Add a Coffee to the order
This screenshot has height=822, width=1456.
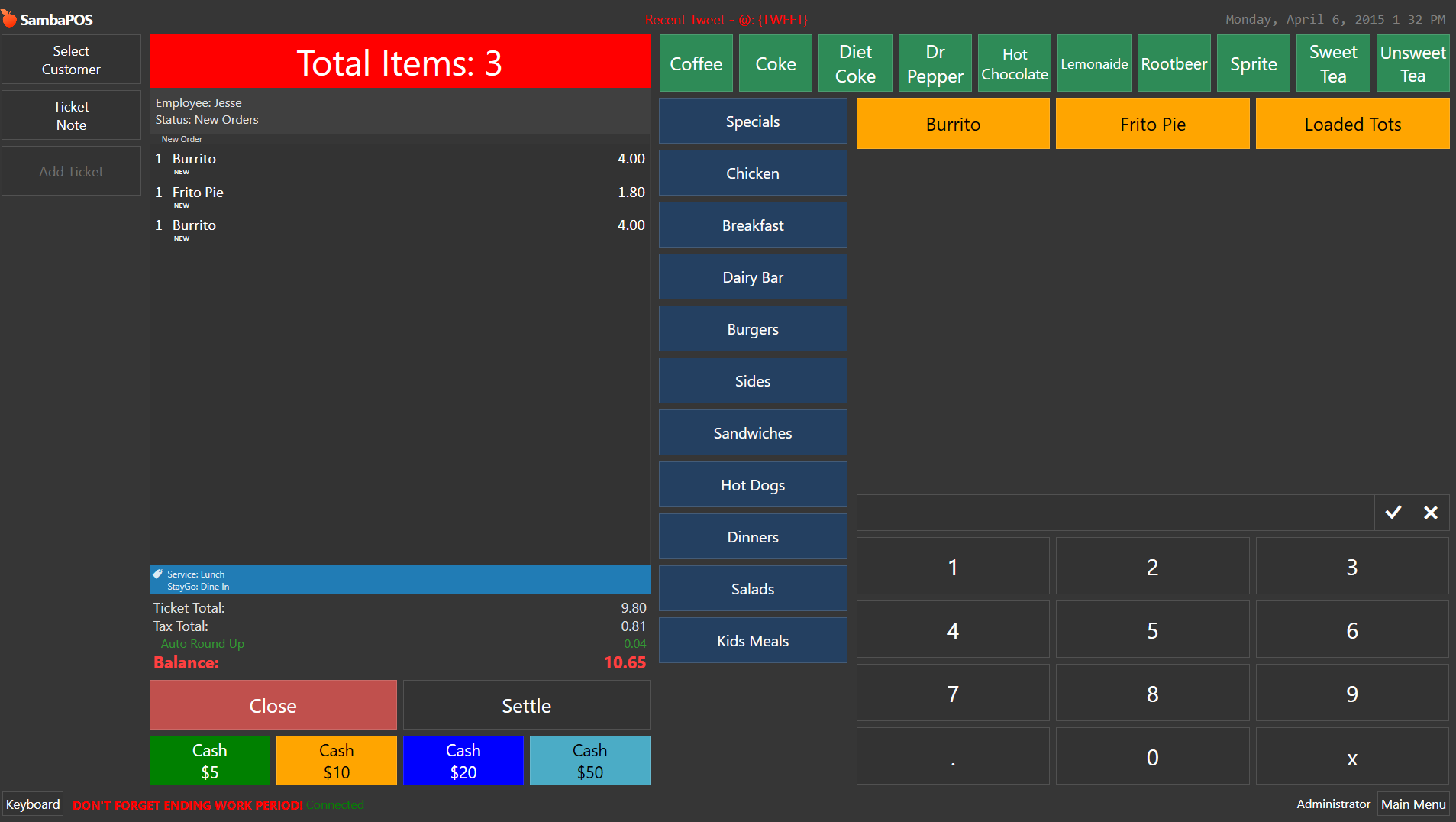pos(696,63)
